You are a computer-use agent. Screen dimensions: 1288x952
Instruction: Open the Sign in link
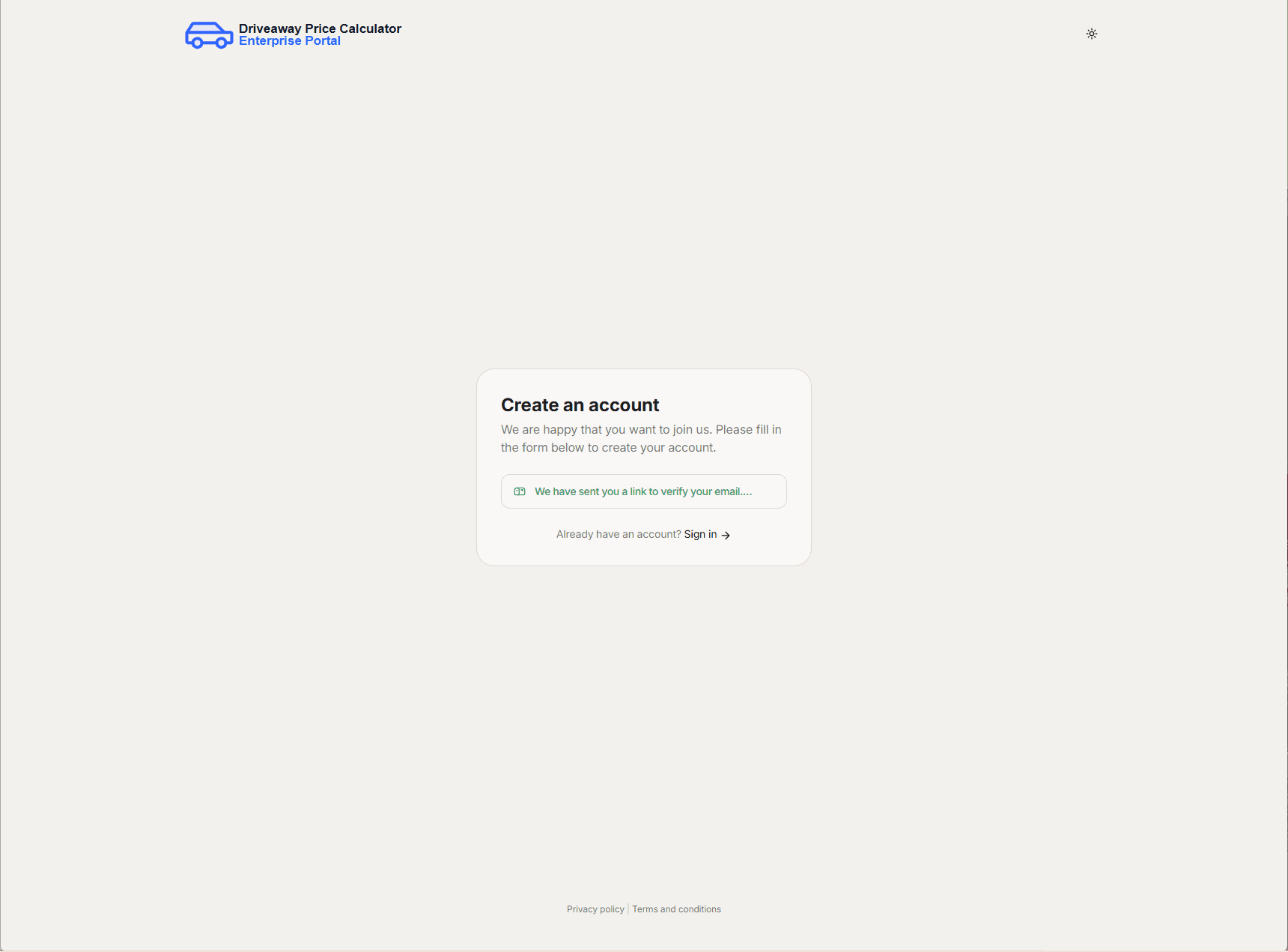pyautogui.click(x=700, y=534)
